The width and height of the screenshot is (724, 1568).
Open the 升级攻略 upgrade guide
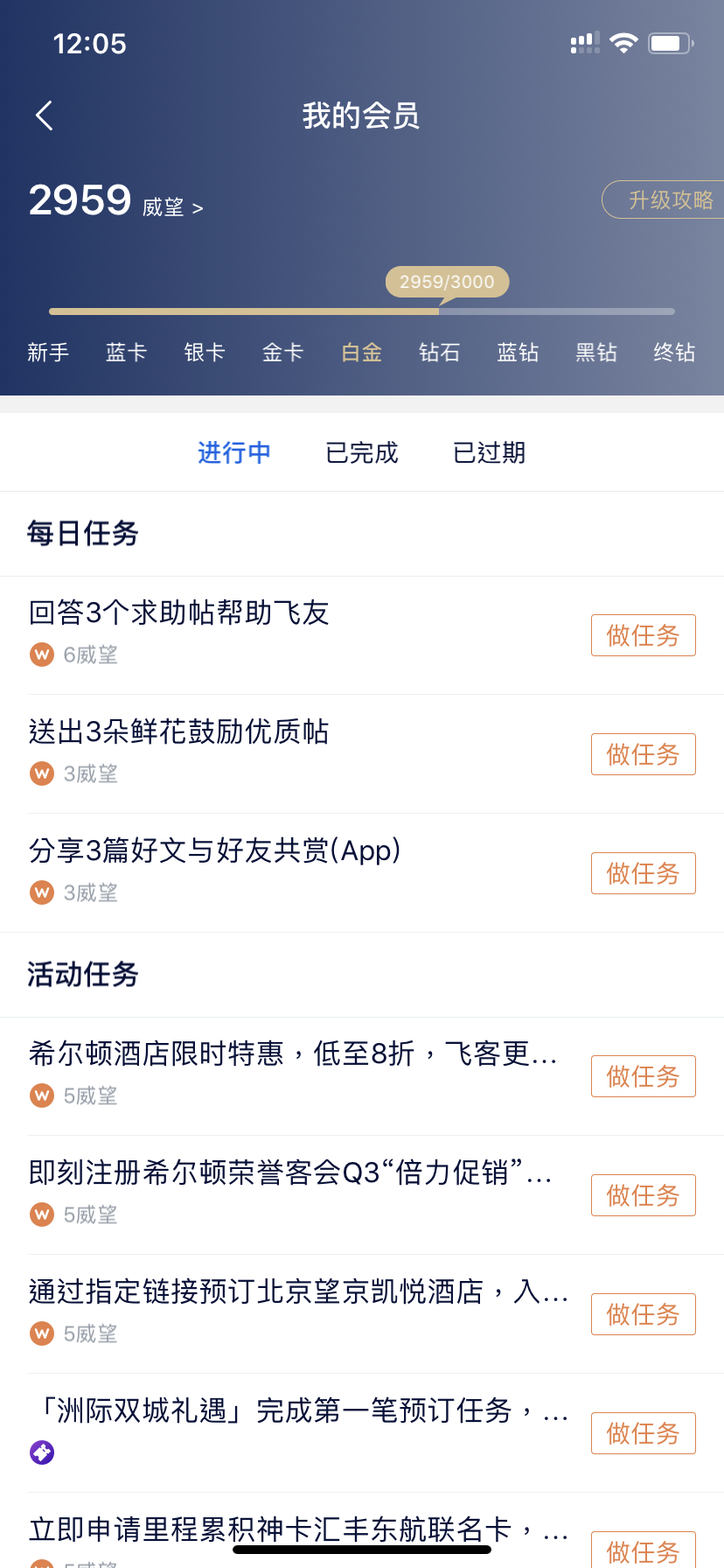click(664, 200)
